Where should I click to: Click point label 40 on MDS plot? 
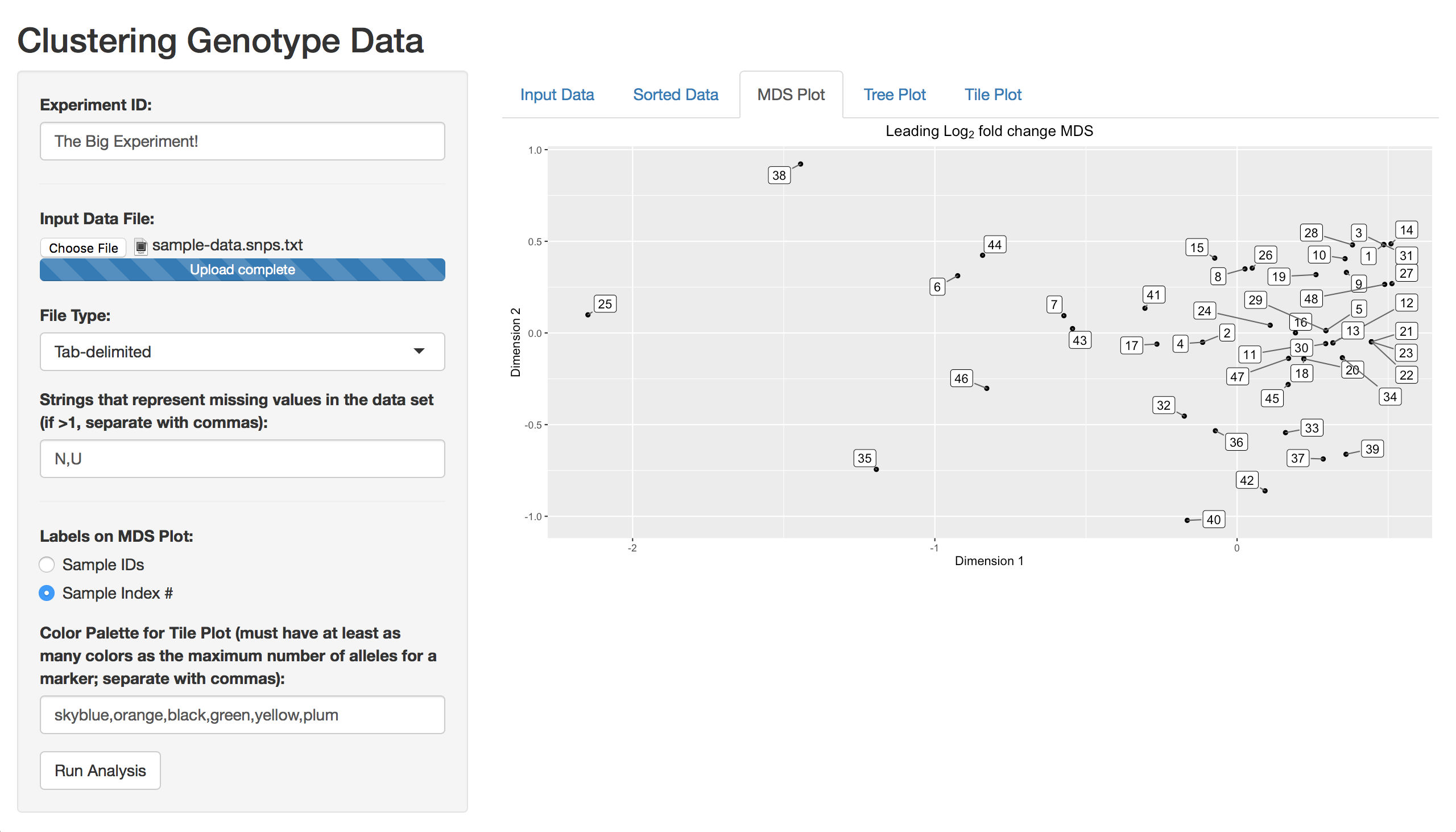click(1213, 520)
